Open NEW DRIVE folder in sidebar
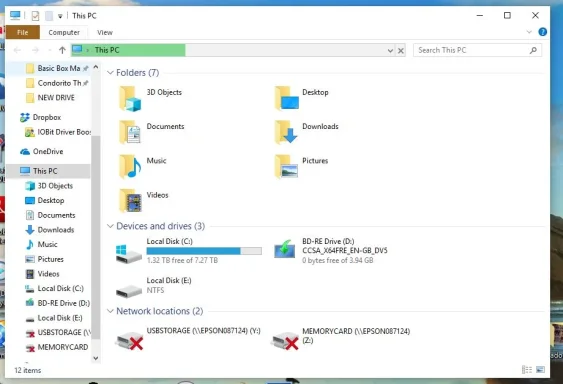 pyautogui.click(x=50, y=98)
